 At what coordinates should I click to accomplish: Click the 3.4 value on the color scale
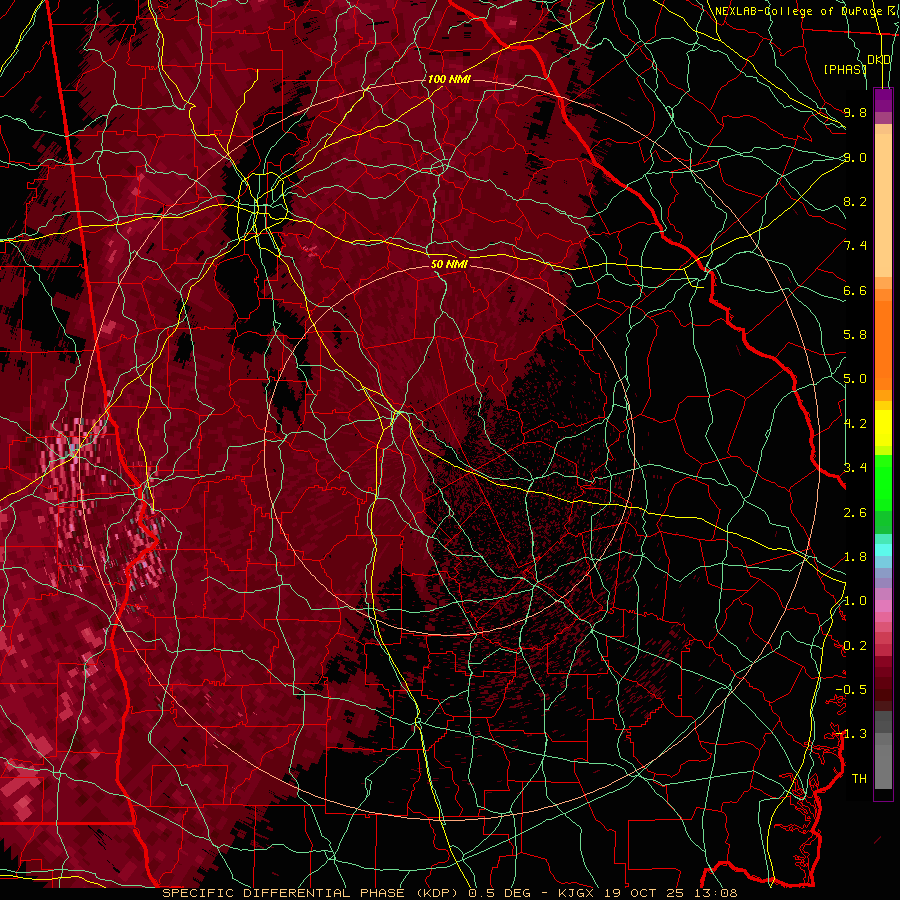tap(855, 468)
